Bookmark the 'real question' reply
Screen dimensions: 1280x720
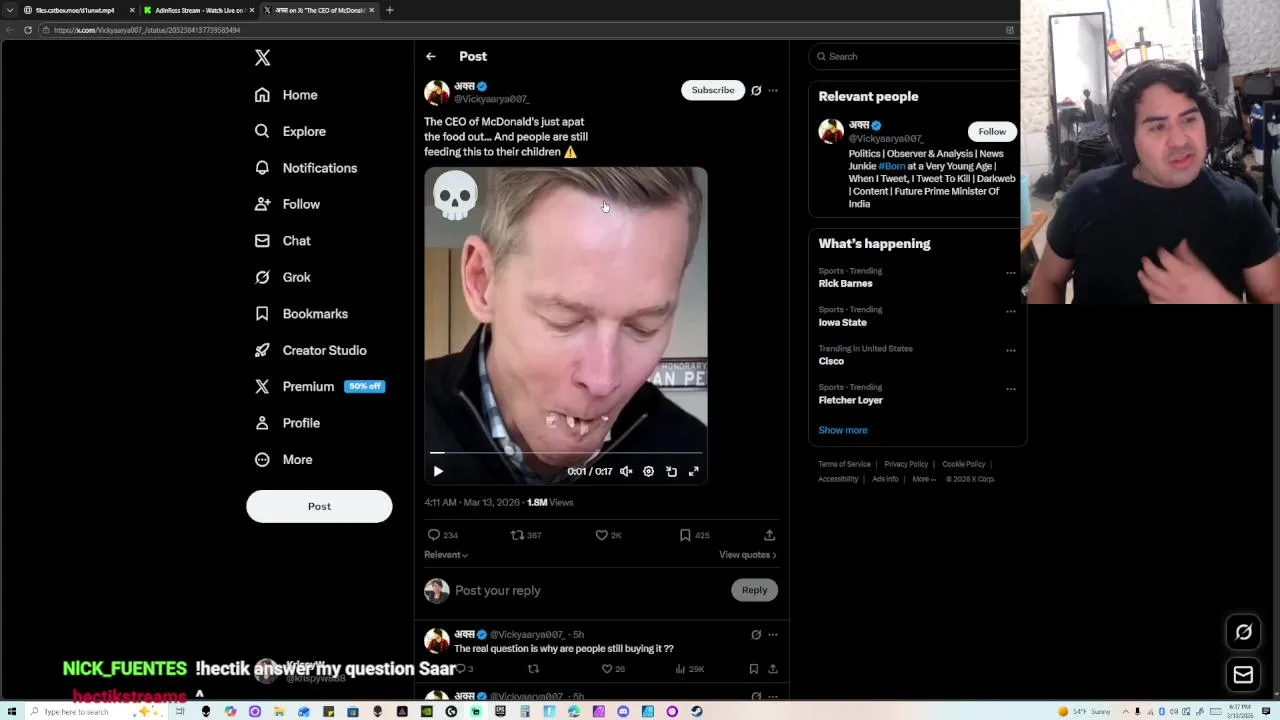pos(753,669)
